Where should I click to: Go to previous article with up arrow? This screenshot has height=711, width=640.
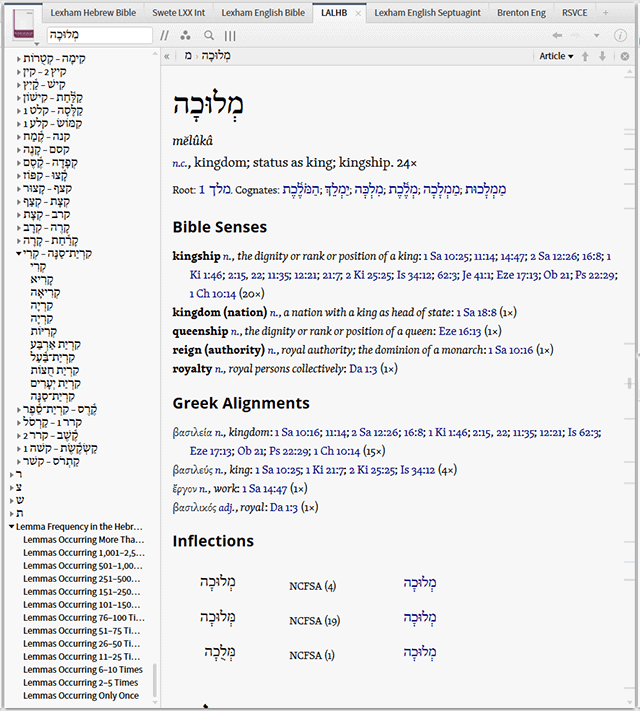(586, 57)
